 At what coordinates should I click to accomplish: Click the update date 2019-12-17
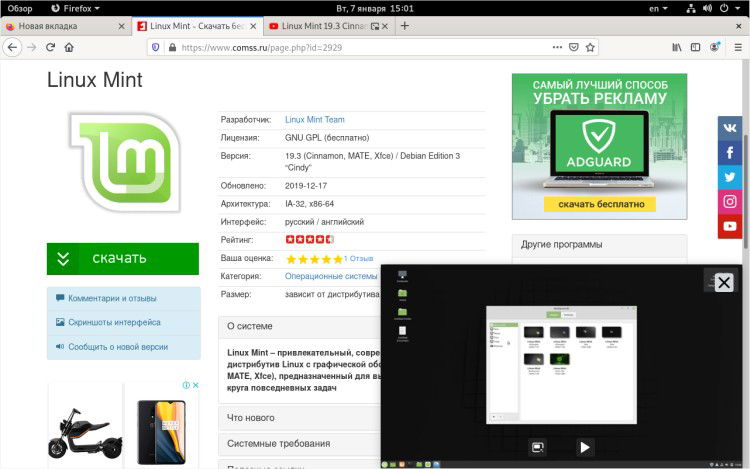point(306,185)
